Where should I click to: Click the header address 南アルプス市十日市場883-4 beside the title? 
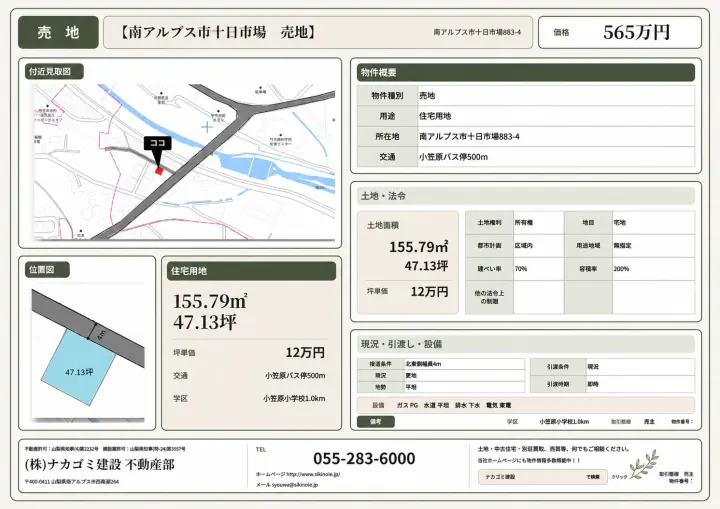pyautogui.click(x=477, y=32)
